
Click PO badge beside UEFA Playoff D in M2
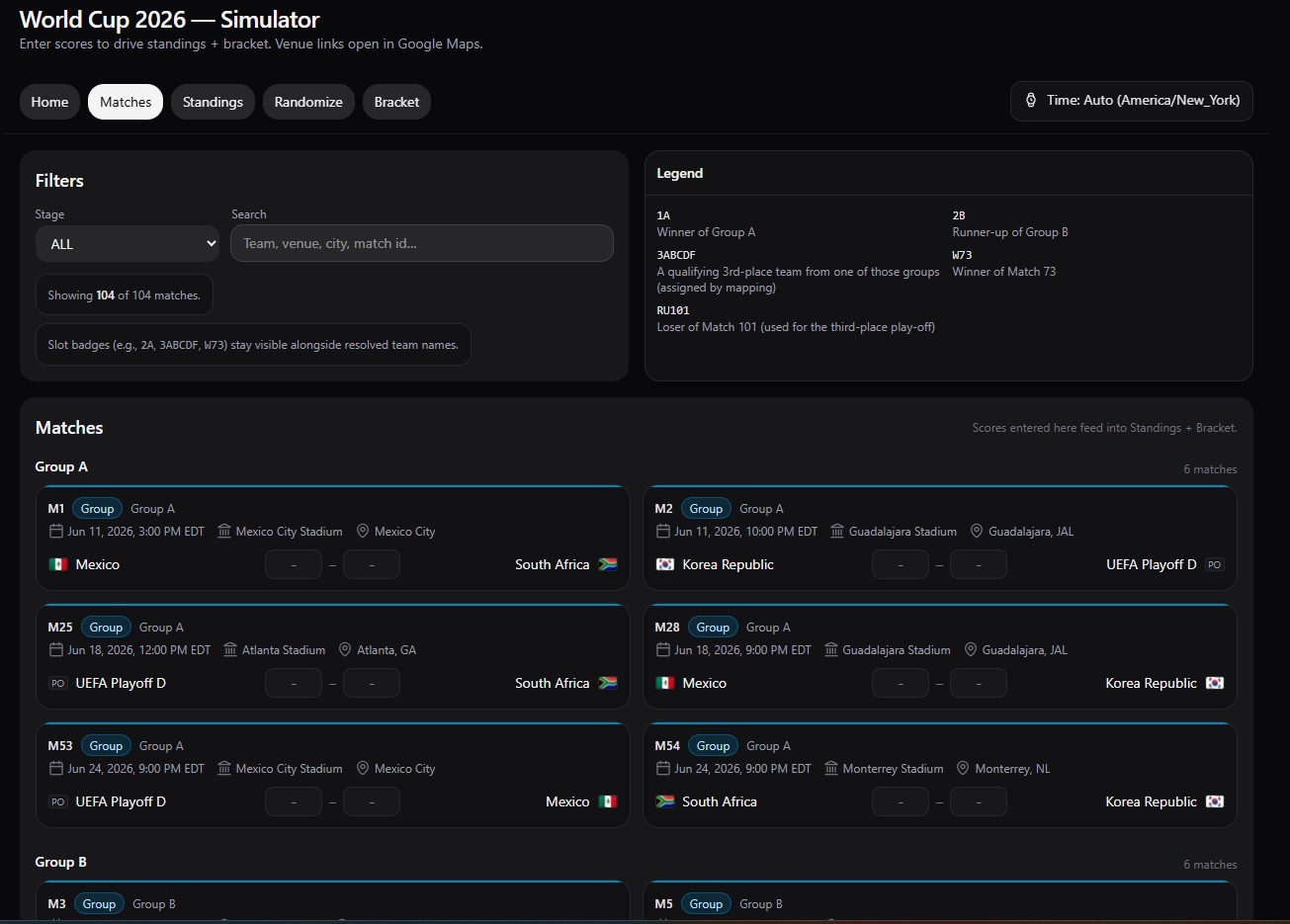[1215, 564]
